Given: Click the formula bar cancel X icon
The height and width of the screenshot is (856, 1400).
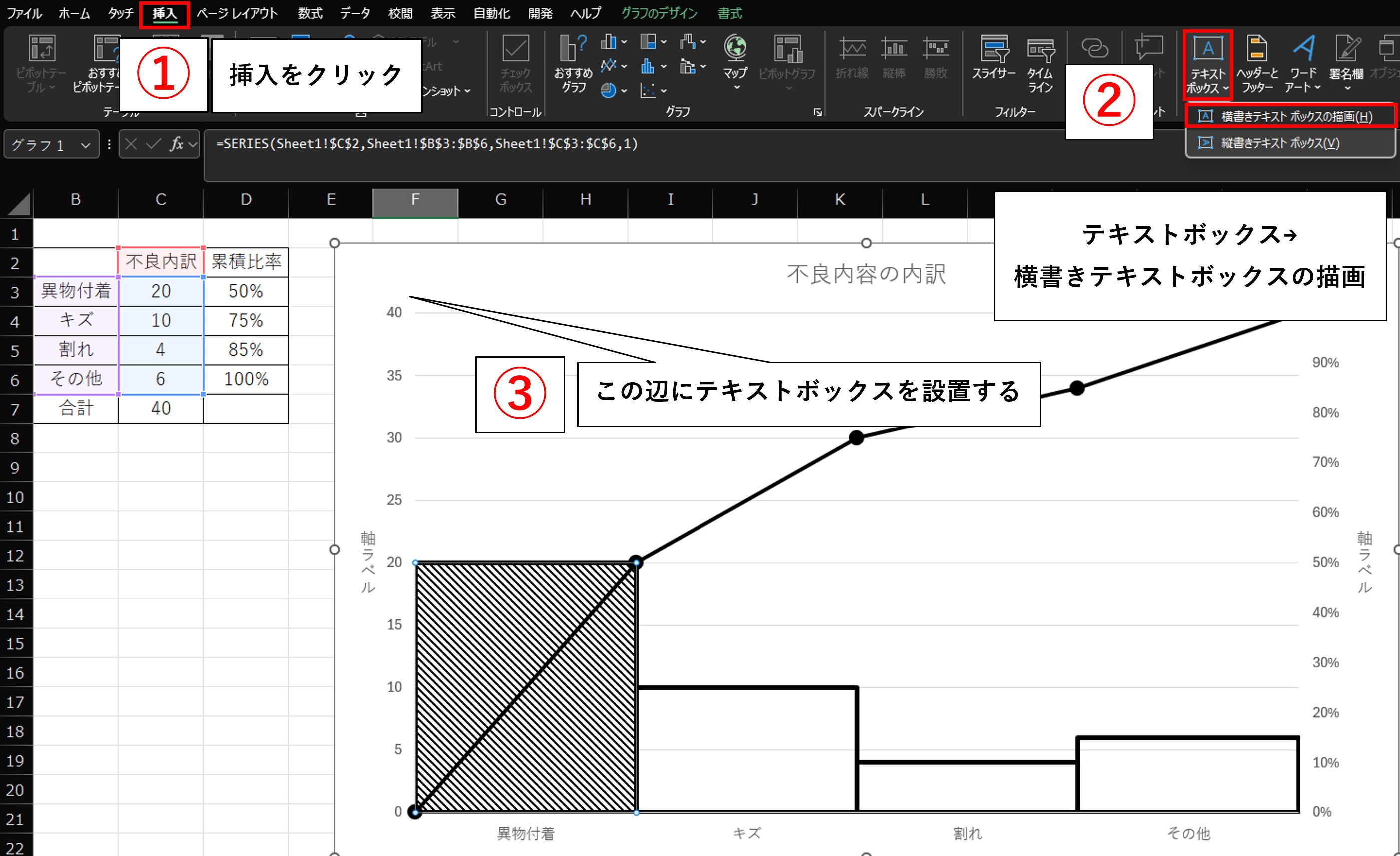Looking at the screenshot, I should click(131, 144).
